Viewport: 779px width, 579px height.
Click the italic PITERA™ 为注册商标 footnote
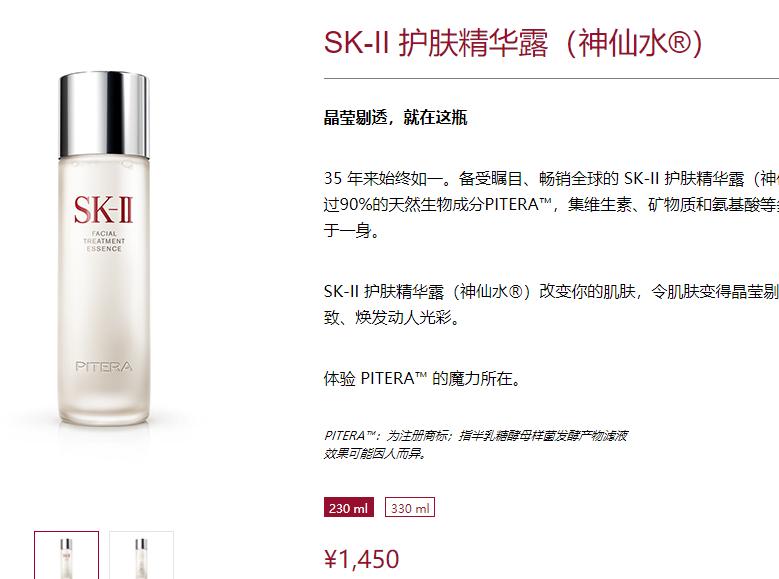475,436
